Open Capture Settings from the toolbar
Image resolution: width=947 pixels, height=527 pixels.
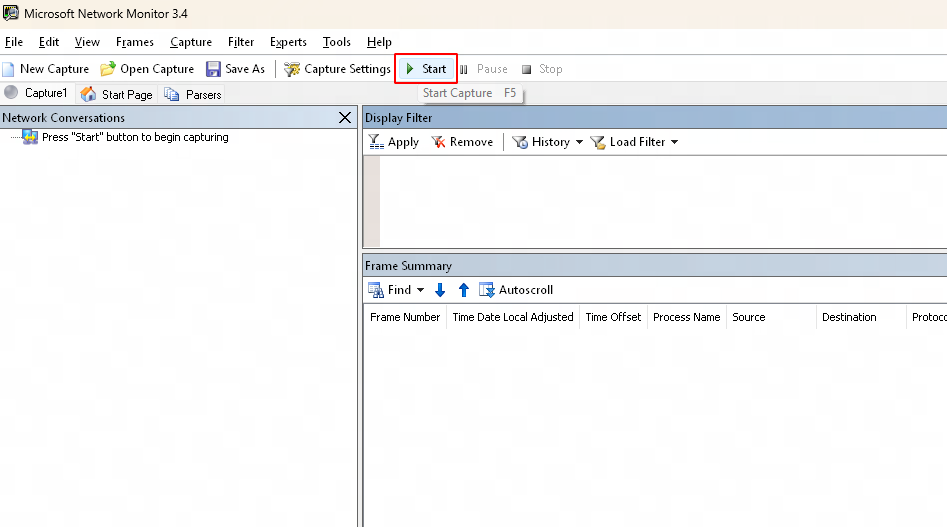(x=337, y=69)
